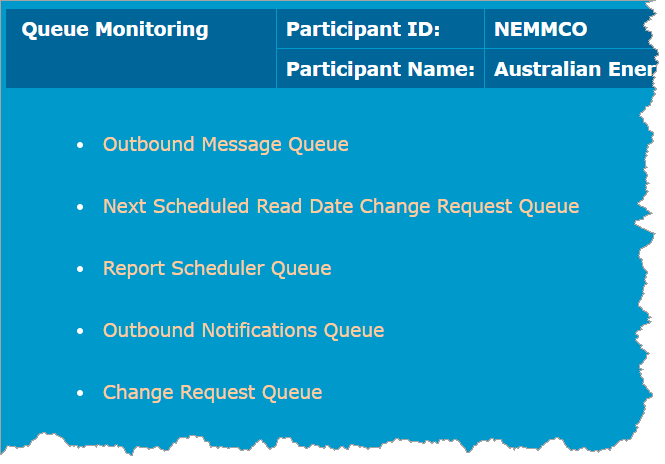Open Next Scheduled Read Date Change Request Queue
Image resolution: width=665 pixels, height=464 pixels.
tap(341, 207)
